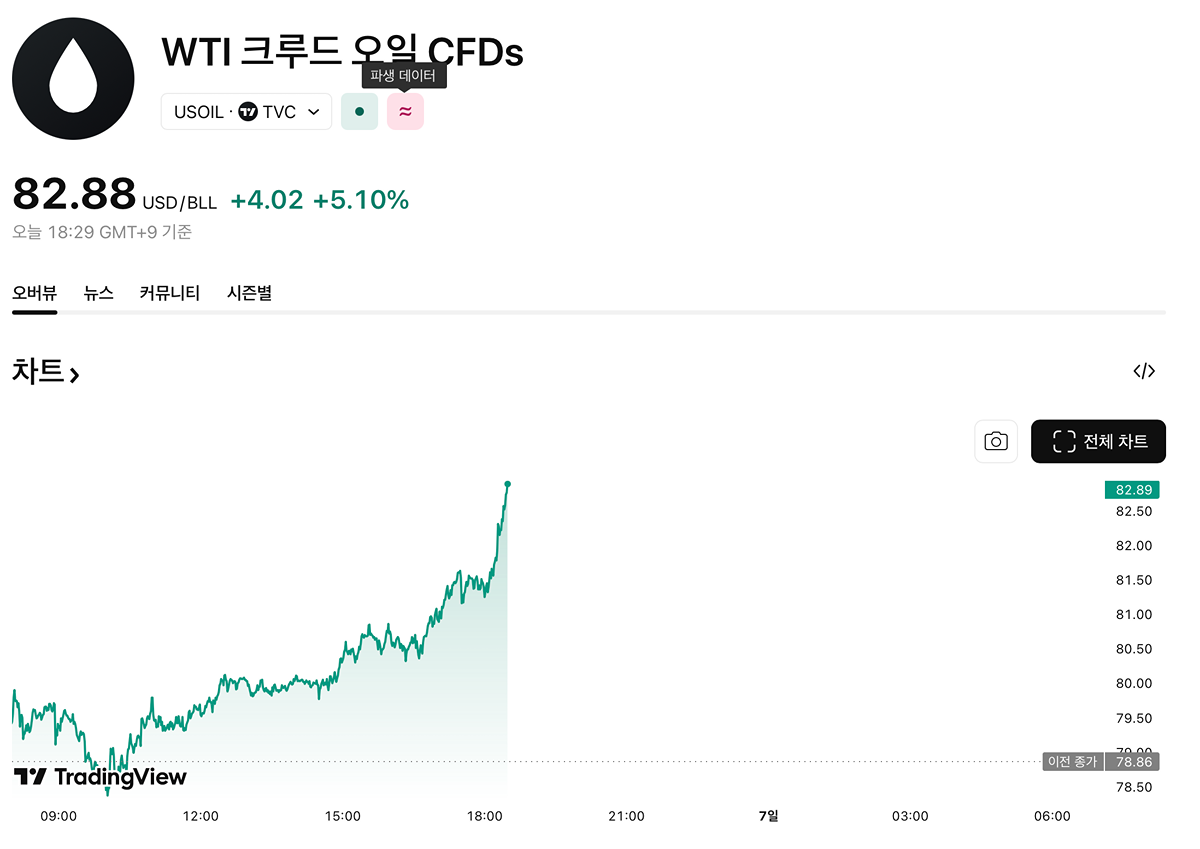
Task: Click the green market status dot icon
Action: pyautogui.click(x=359, y=112)
